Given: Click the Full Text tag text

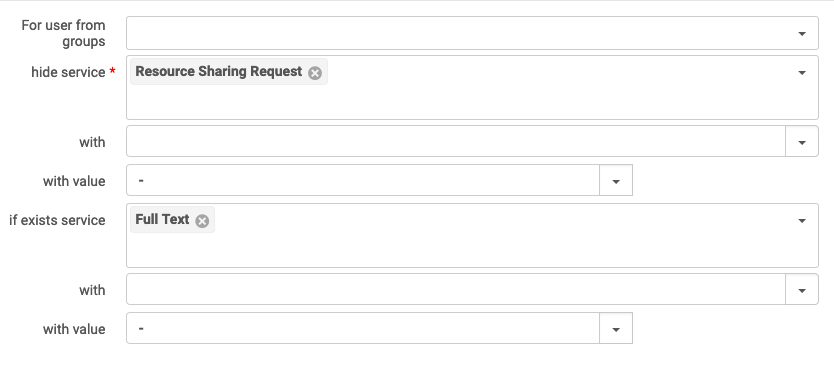Looking at the screenshot, I should (162, 220).
